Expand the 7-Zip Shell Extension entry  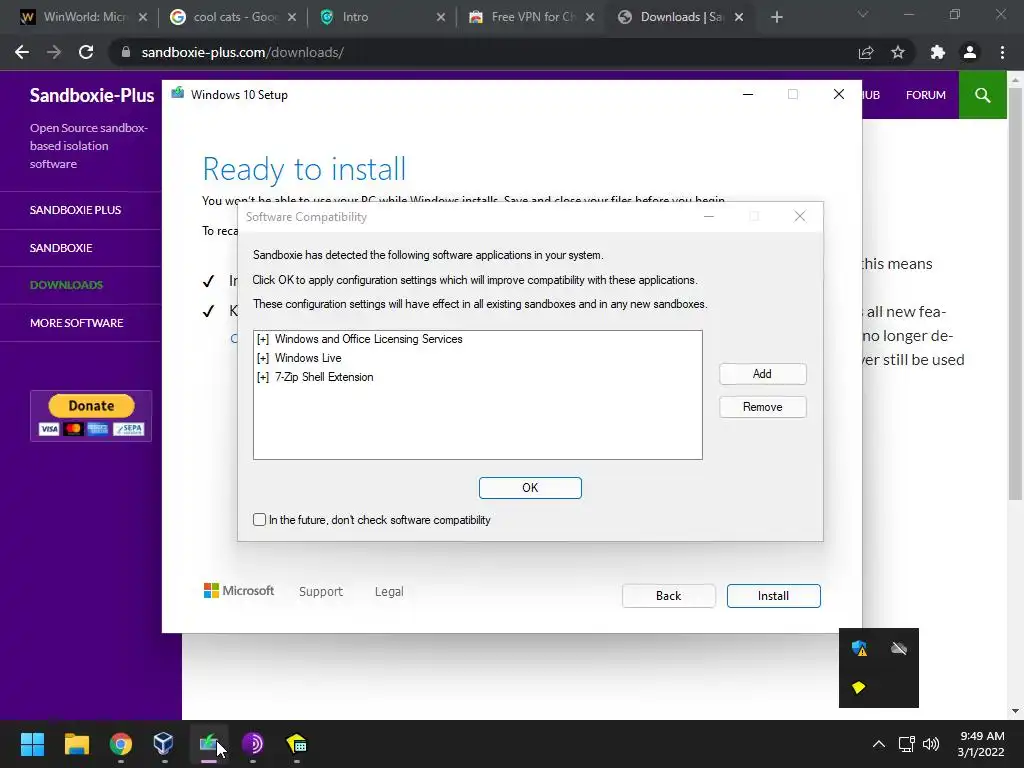click(263, 377)
